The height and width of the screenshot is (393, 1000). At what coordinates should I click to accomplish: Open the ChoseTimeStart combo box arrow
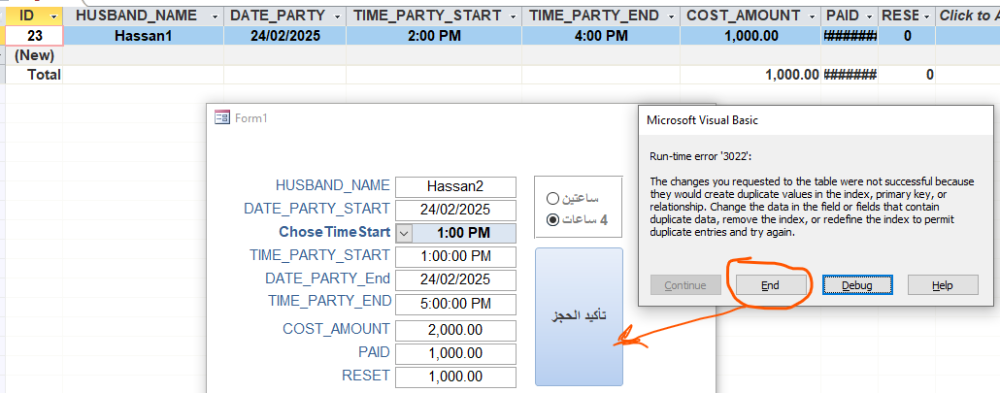[x=404, y=233]
